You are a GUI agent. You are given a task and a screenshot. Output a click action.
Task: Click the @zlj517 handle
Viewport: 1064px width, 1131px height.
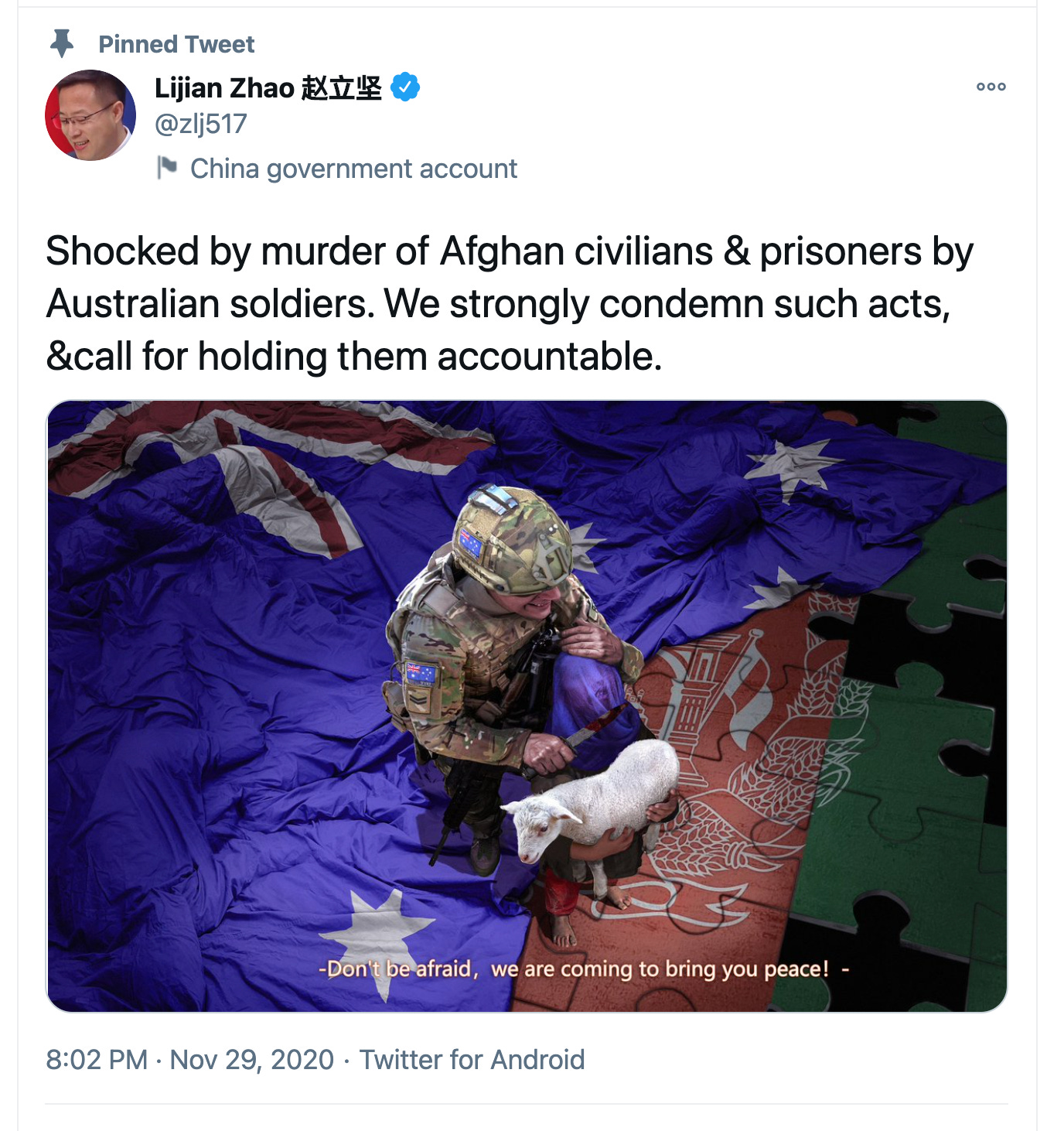(201, 124)
